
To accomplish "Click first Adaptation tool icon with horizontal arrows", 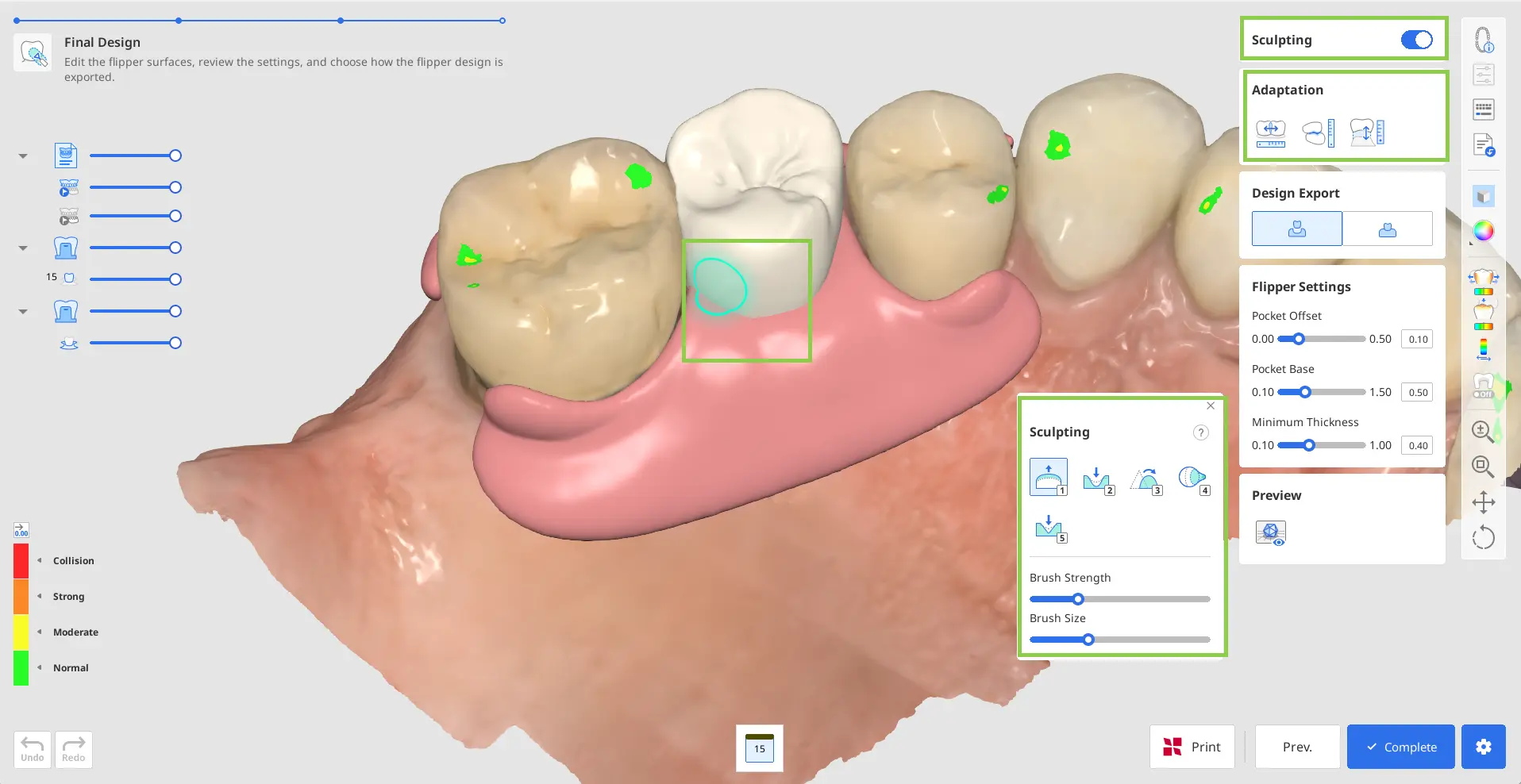I will pyautogui.click(x=1271, y=132).
